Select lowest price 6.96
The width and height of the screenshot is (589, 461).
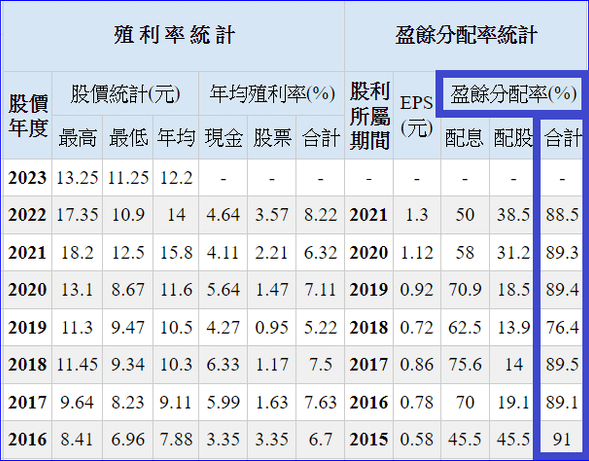click(x=128, y=439)
